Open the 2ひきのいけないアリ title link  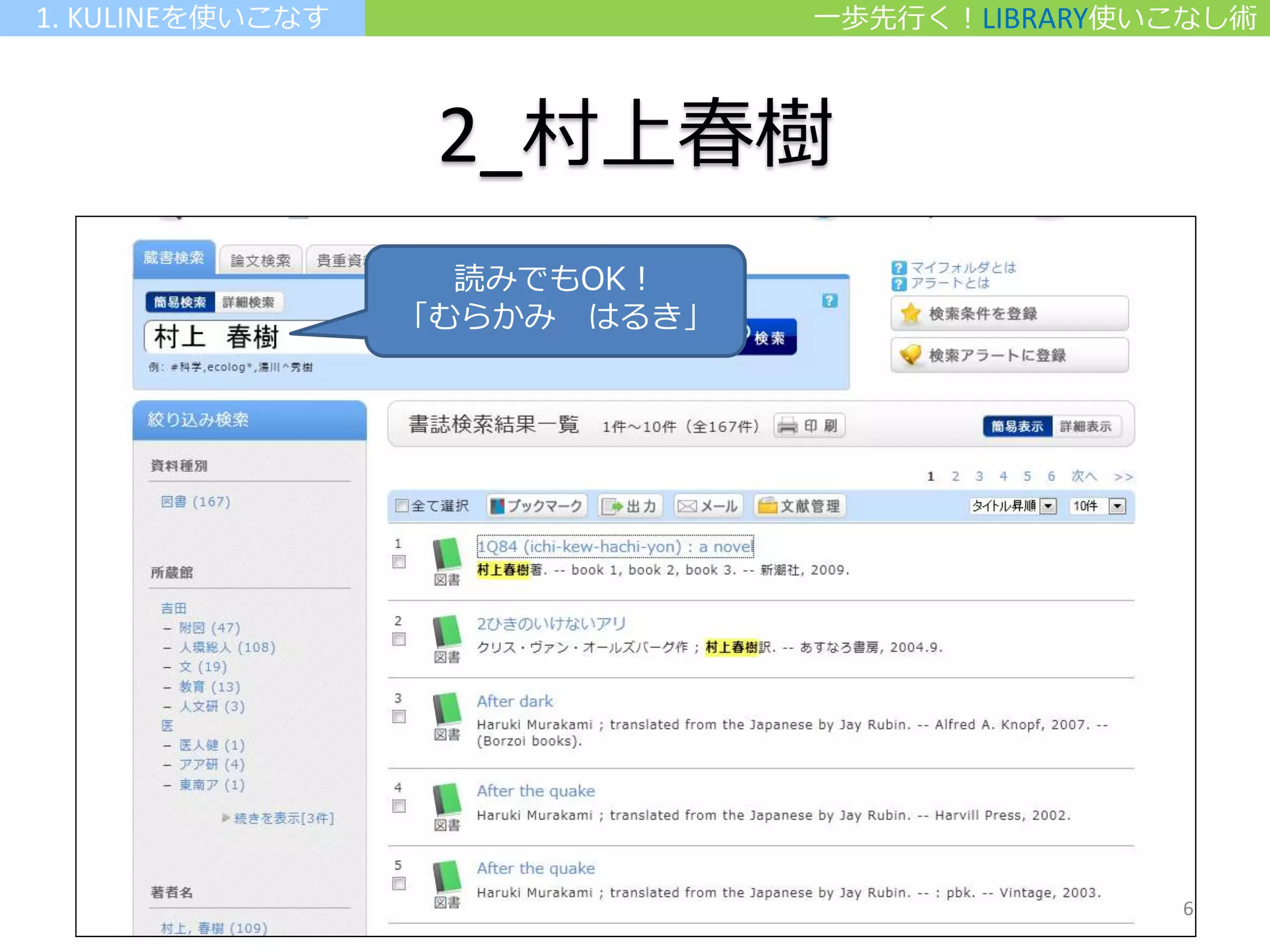[551, 624]
